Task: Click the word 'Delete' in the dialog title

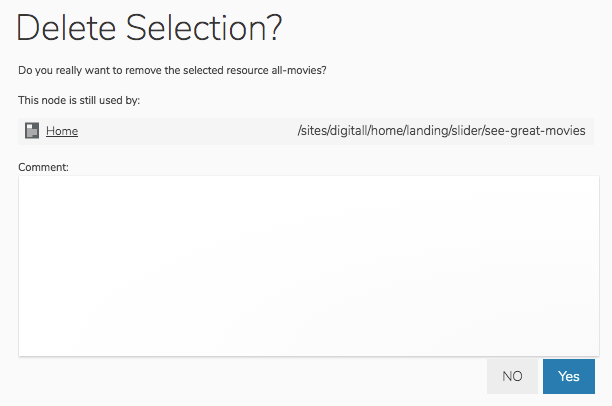Action: 66,27
